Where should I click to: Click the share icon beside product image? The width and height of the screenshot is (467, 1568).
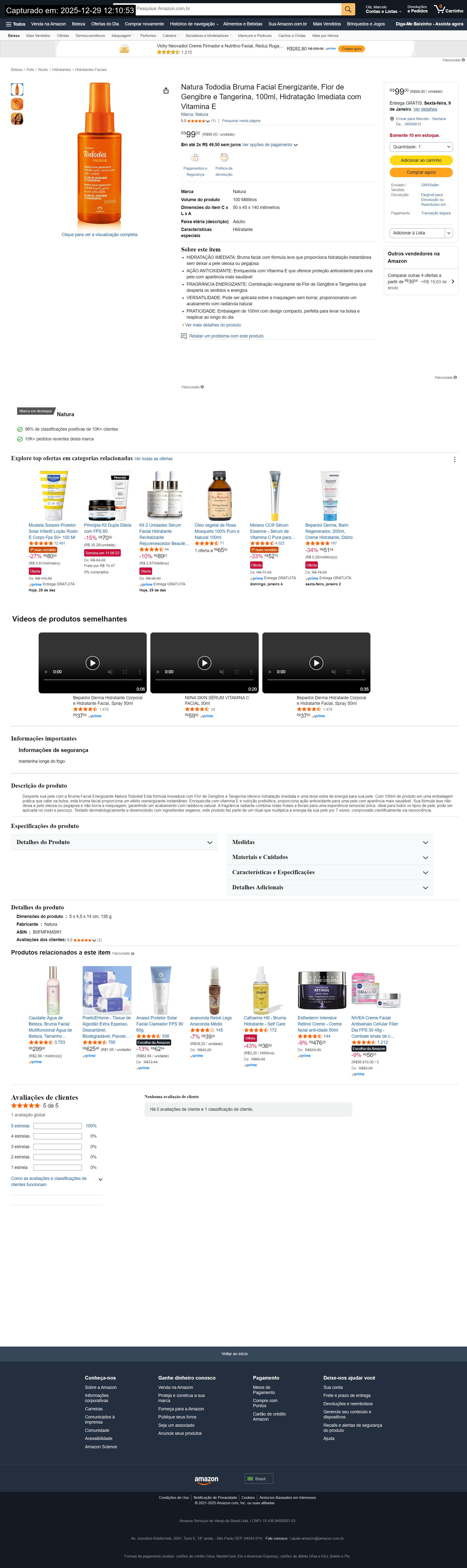pyautogui.click(x=166, y=91)
